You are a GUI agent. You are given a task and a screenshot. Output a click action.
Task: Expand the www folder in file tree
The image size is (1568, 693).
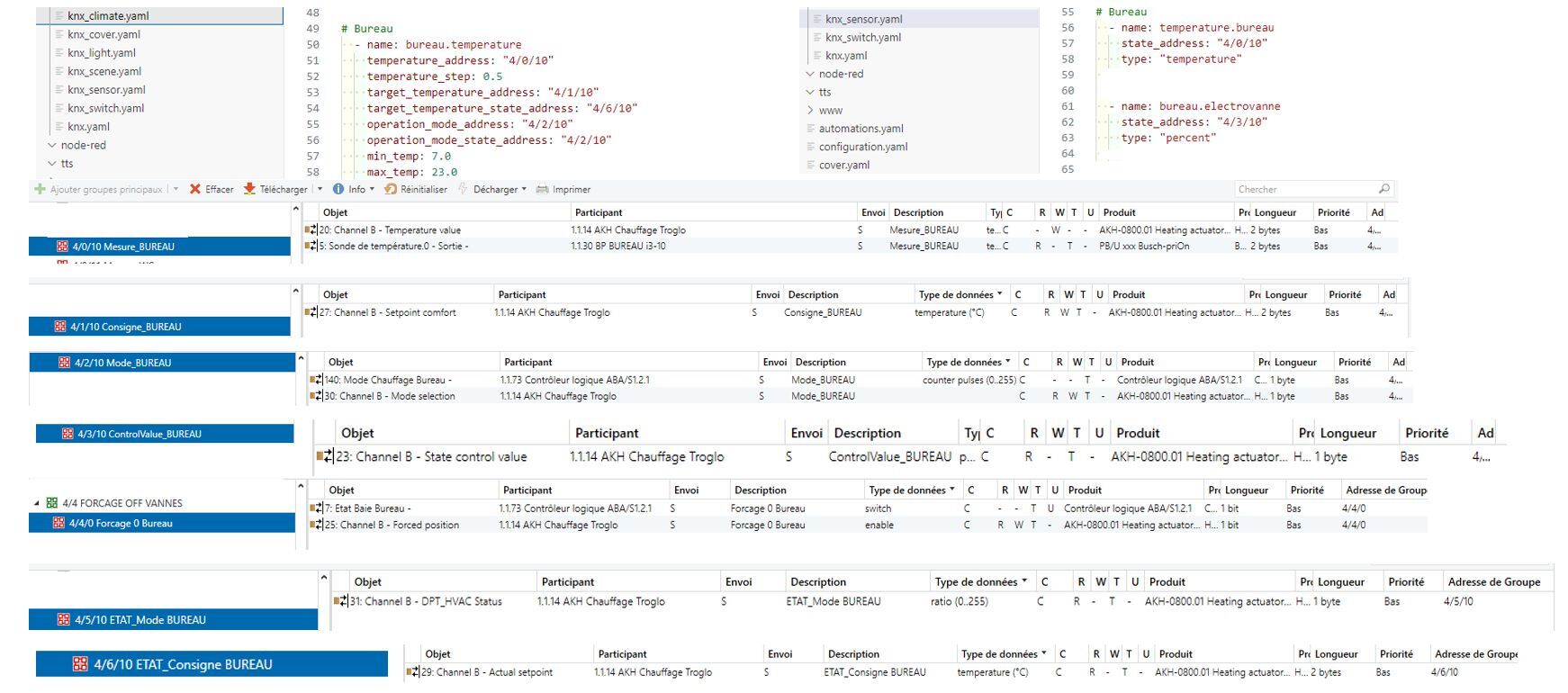(810, 110)
